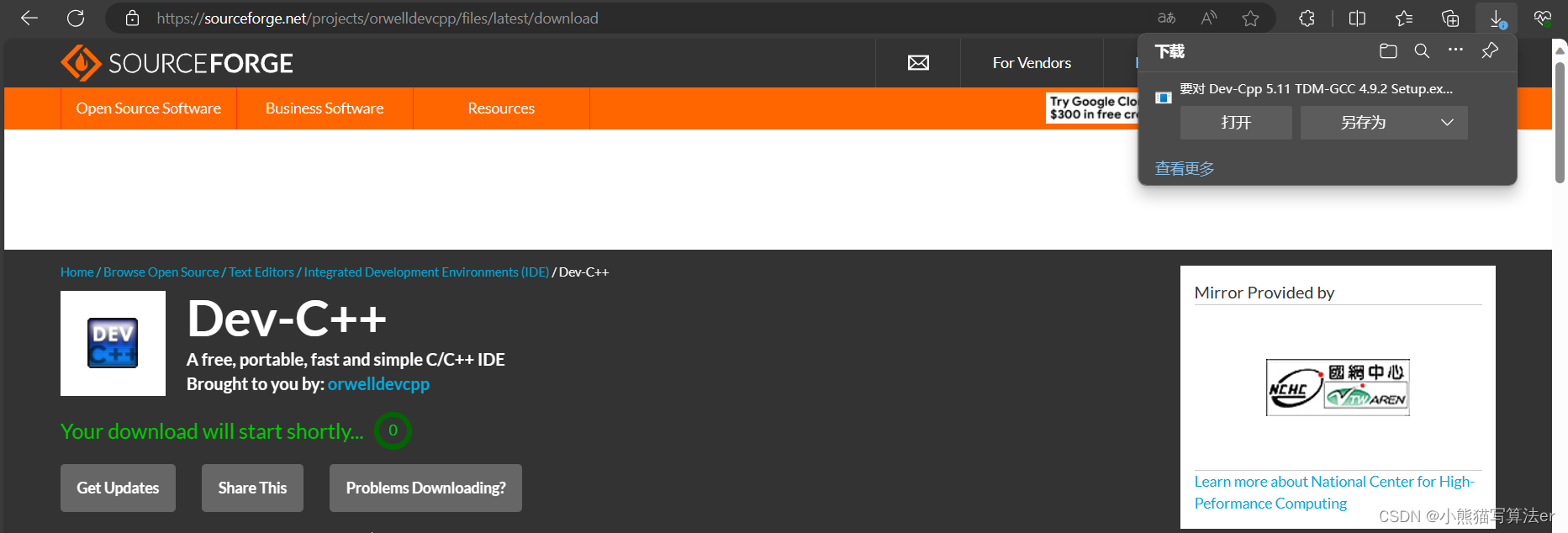
Task: Follow the orwelldevcpp author link
Action: click(378, 384)
